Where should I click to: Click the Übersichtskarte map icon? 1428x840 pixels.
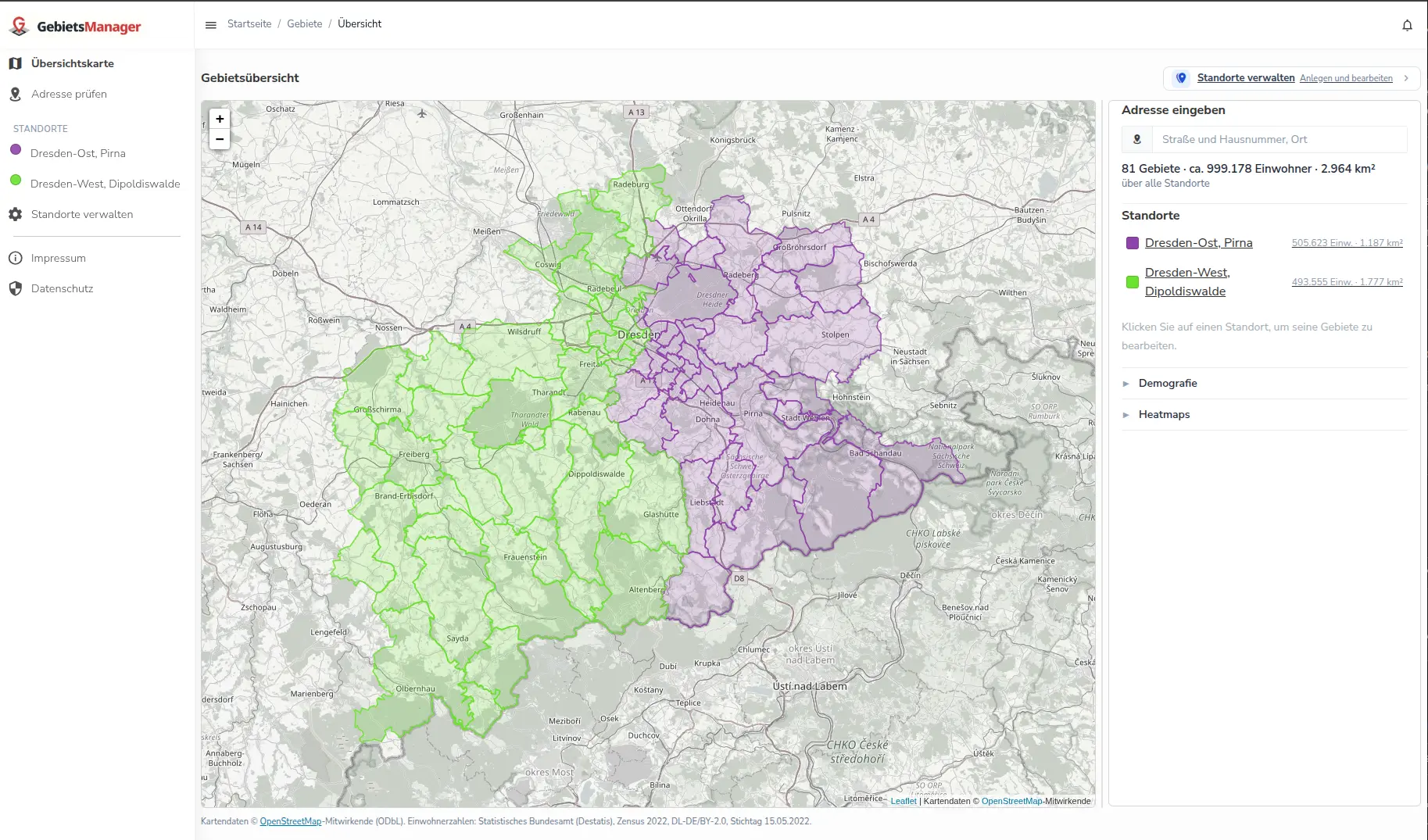(x=15, y=63)
